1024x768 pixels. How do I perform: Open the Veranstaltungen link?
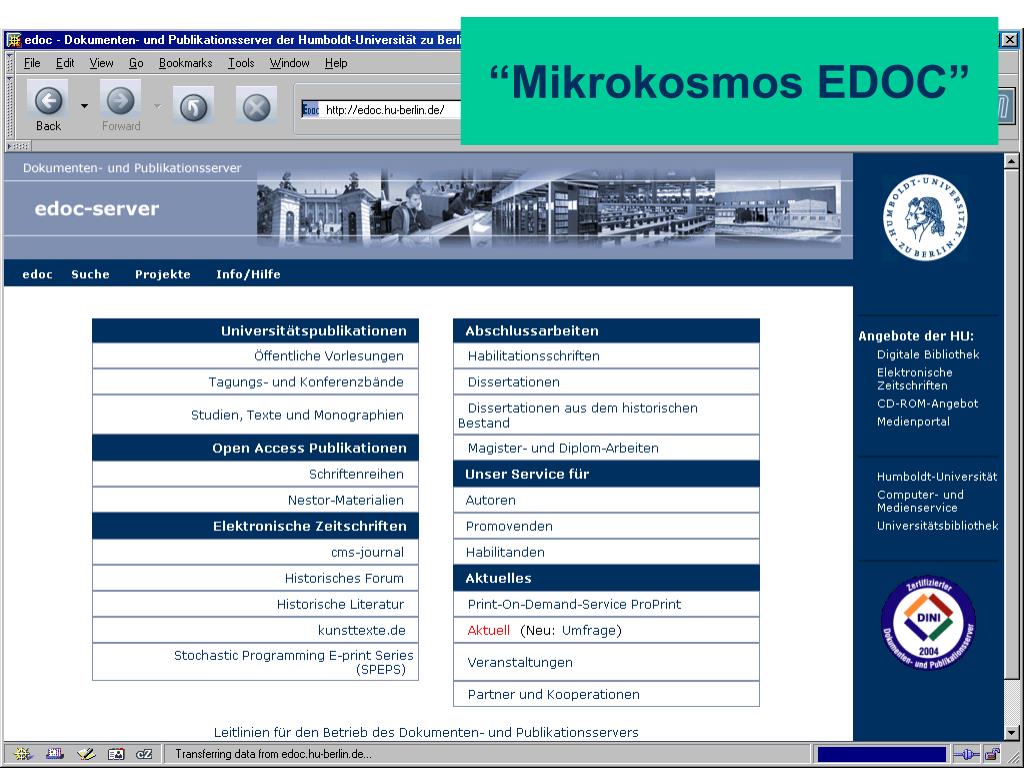[520, 662]
